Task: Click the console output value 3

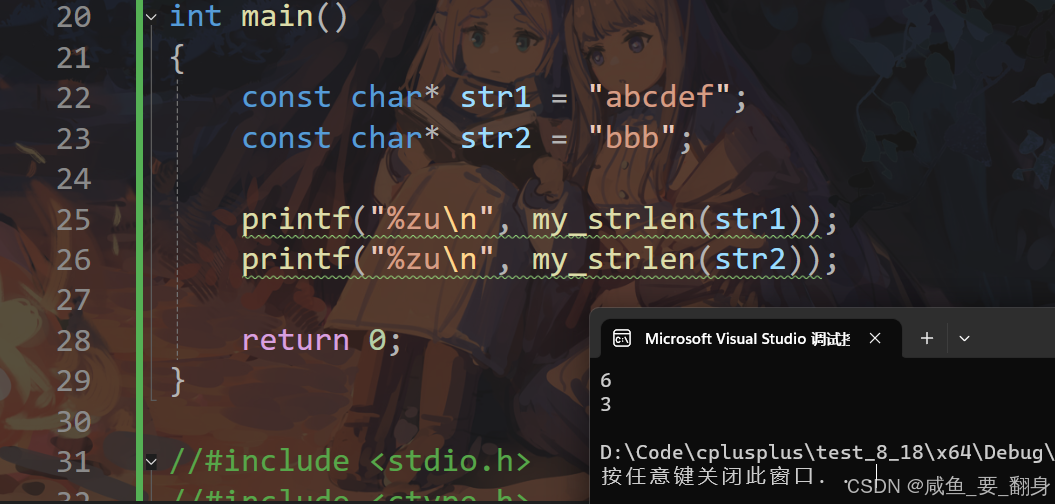Action: click(606, 404)
